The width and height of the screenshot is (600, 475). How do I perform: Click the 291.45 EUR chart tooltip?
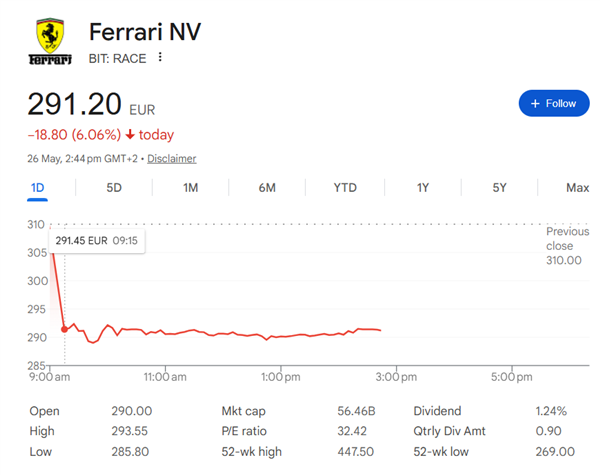pyautogui.click(x=97, y=241)
